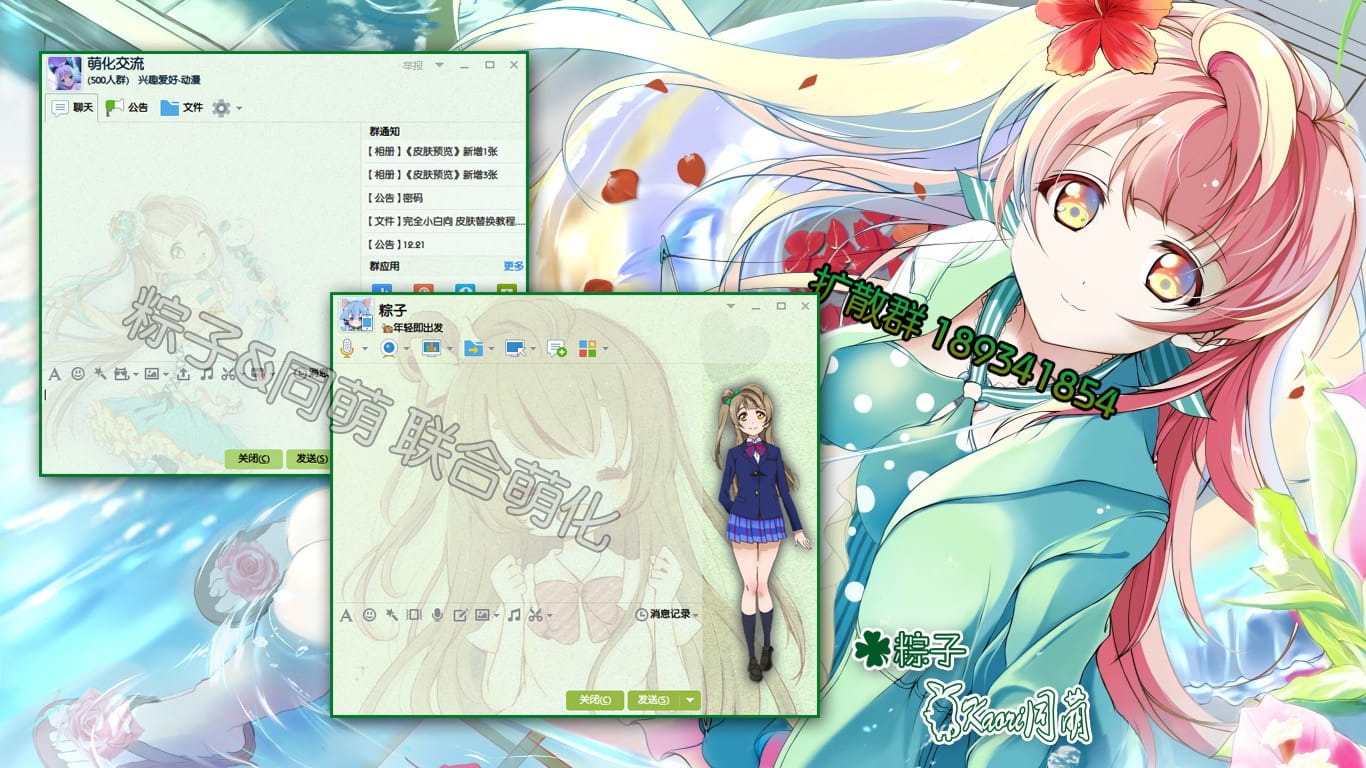Screen dimensions: 1366x768
Task: Click 粽子 contact avatar
Action: coord(356,314)
